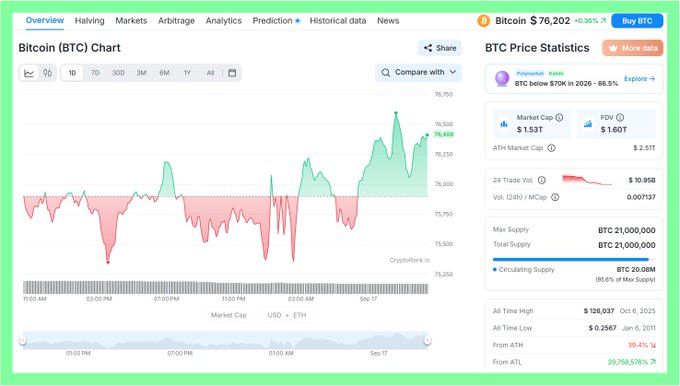680x386 pixels.
Task: Switch chart currency to ETH
Action: [x=300, y=315]
